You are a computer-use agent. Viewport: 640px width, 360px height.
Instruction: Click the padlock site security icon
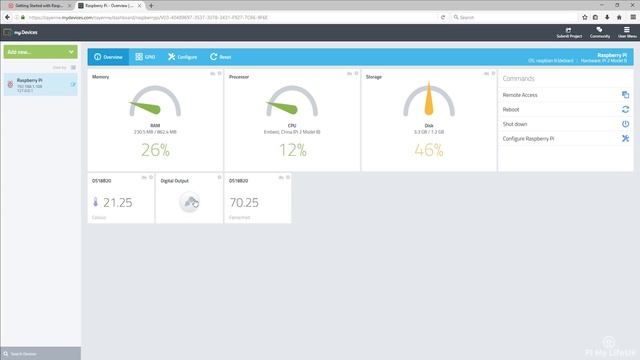[x=23, y=18]
